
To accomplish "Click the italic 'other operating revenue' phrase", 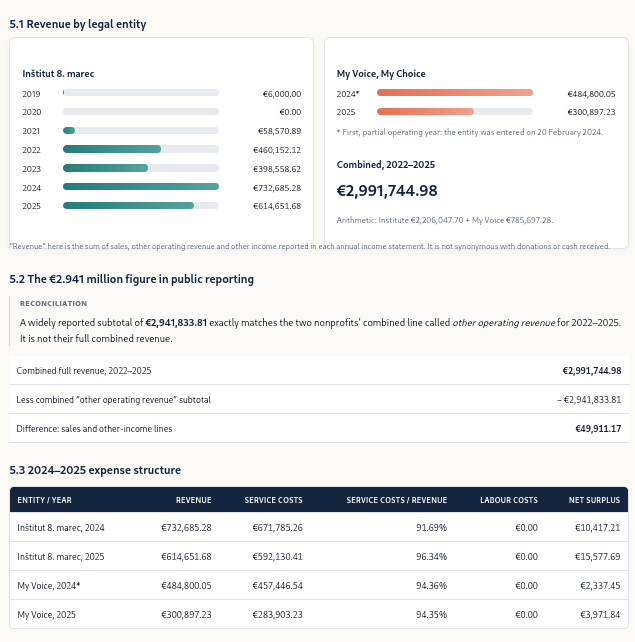I will pos(504,323).
